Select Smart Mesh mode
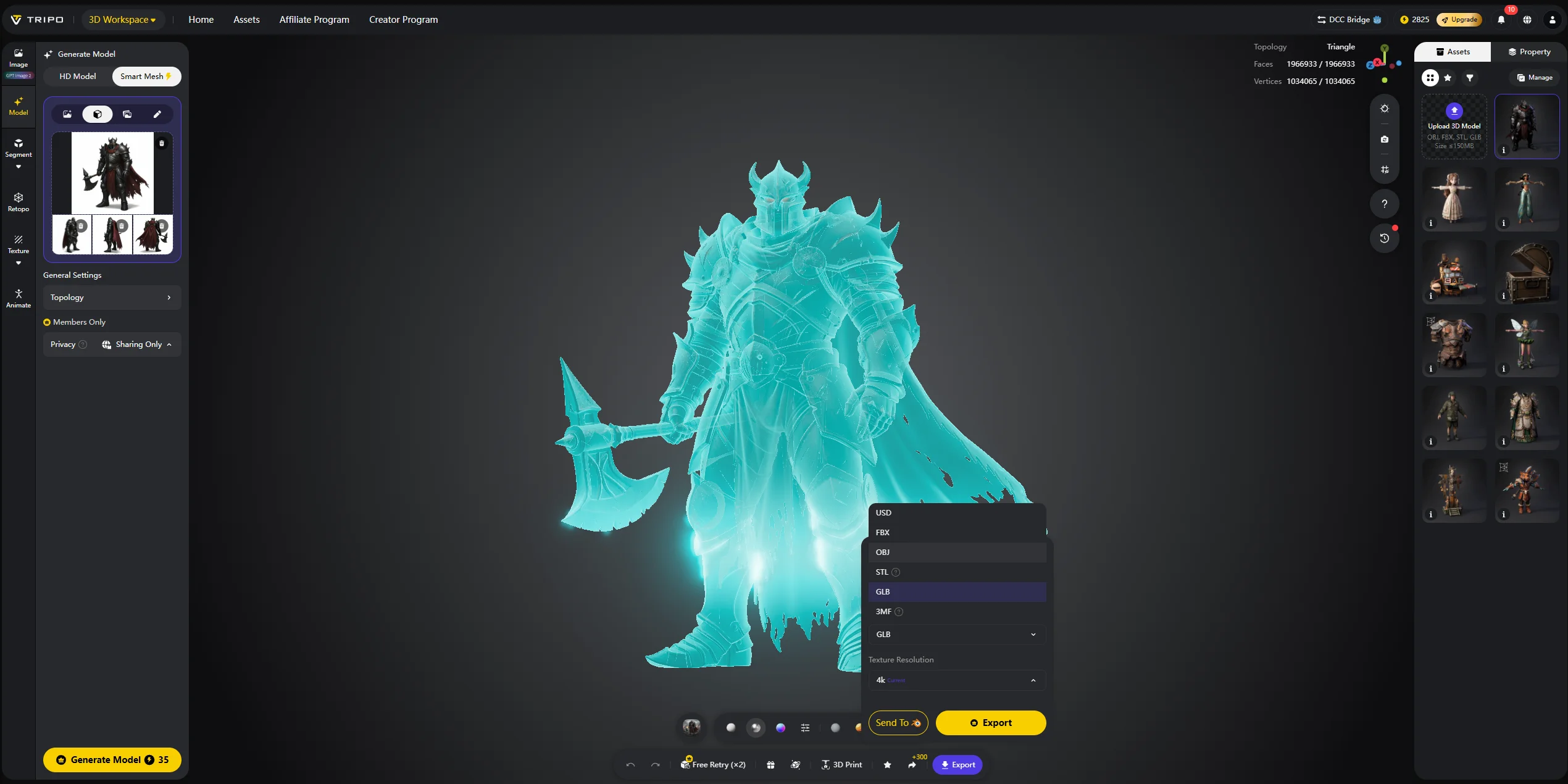The height and width of the screenshot is (784, 1568). (146, 77)
